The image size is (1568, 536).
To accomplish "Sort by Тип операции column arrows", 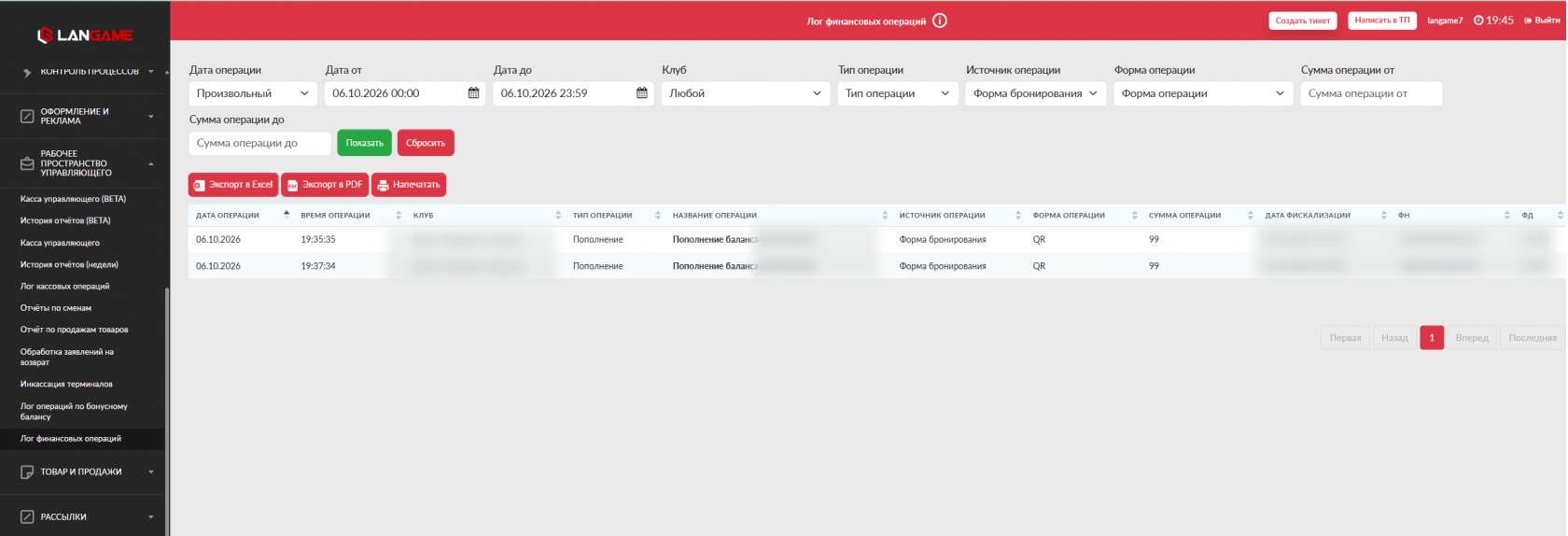I will (x=658, y=216).
